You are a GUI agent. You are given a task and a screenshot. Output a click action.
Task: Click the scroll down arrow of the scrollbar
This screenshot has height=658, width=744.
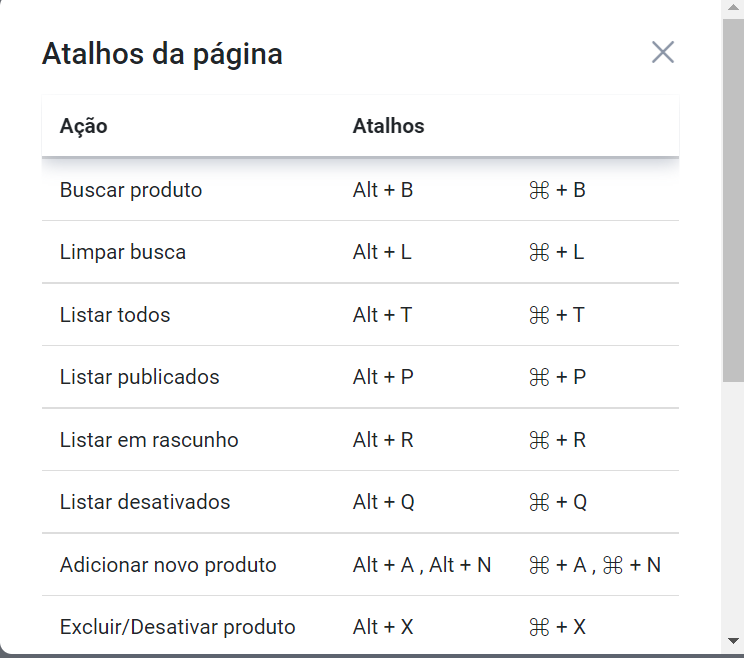pyautogui.click(x=733, y=641)
